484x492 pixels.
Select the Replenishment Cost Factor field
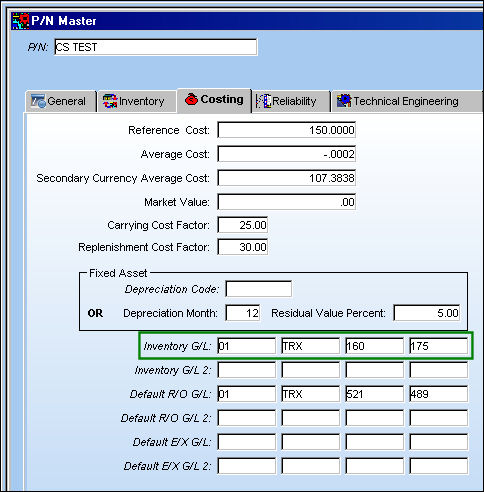243,247
